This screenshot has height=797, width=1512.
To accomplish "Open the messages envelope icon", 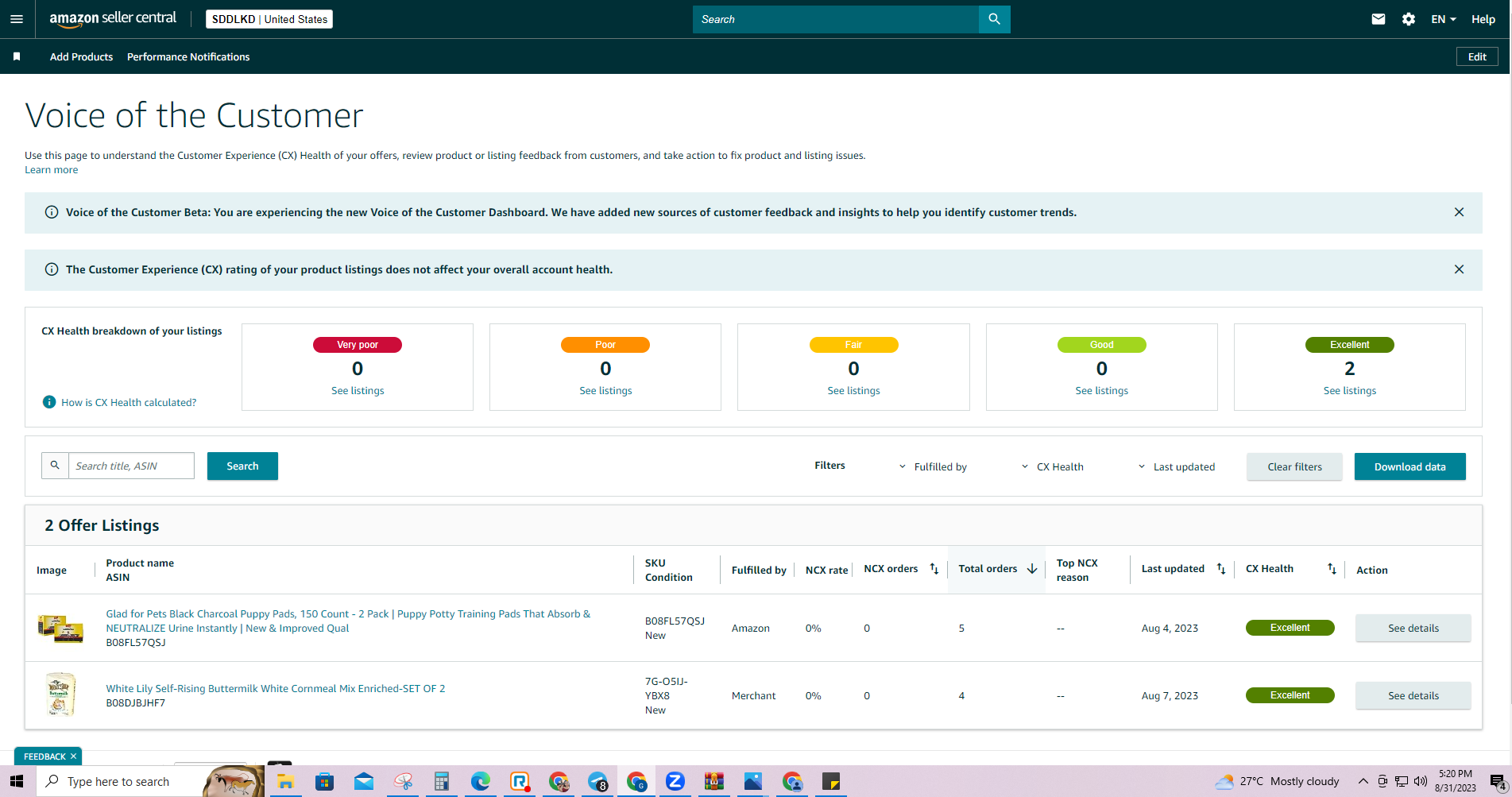I will [x=1379, y=19].
